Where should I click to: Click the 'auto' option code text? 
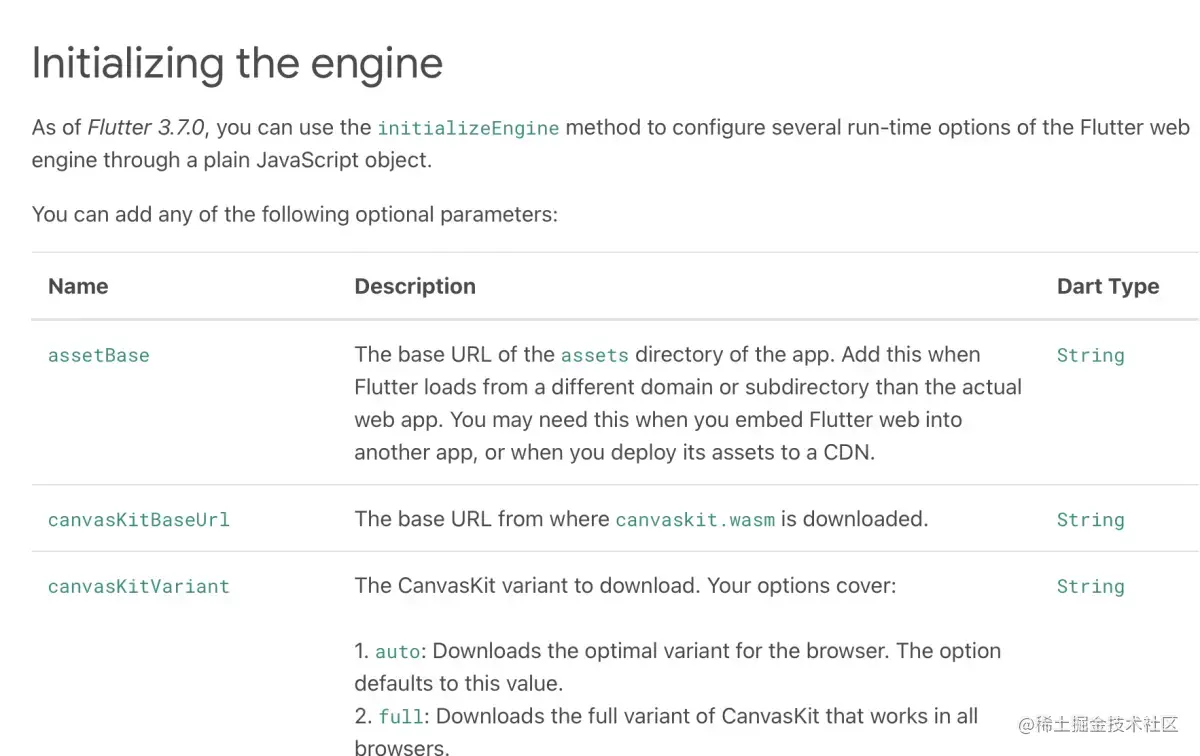398,652
